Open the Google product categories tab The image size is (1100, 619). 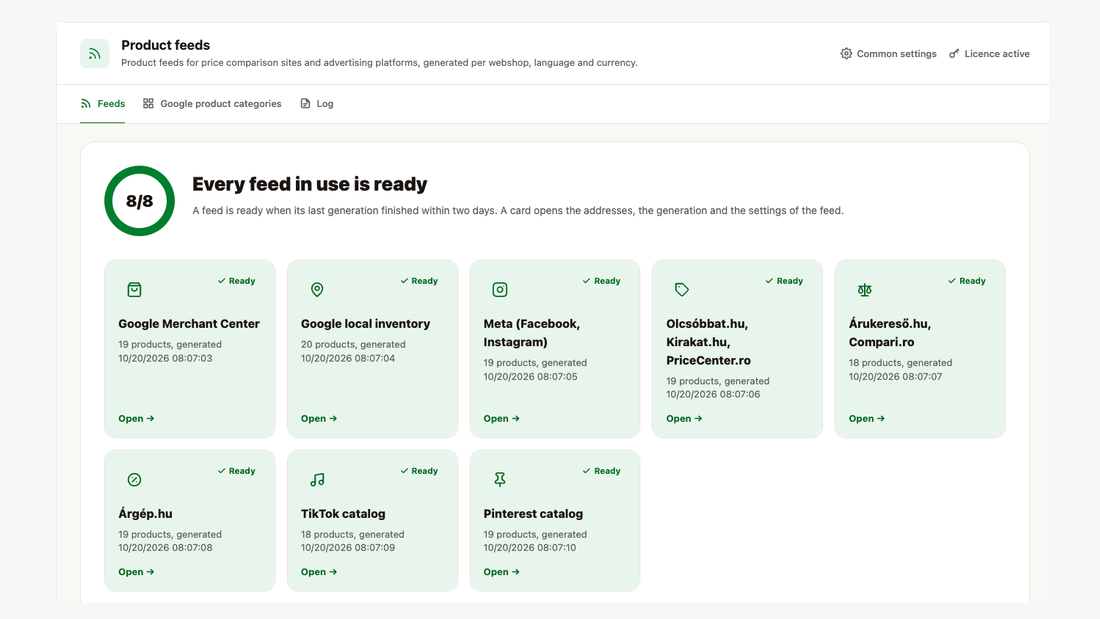(x=212, y=103)
